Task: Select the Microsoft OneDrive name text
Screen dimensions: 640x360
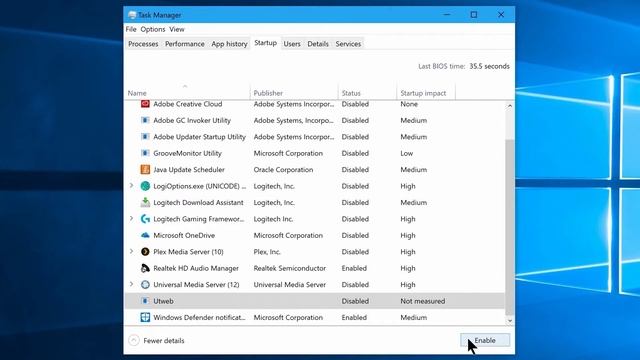Action: coord(184,235)
